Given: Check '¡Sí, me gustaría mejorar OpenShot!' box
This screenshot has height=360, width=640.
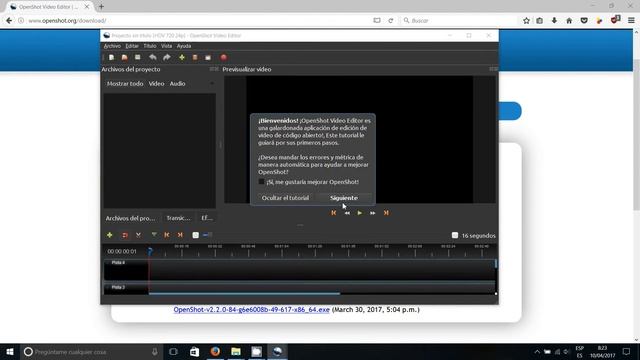Looking at the screenshot, I should pyautogui.click(x=261, y=182).
